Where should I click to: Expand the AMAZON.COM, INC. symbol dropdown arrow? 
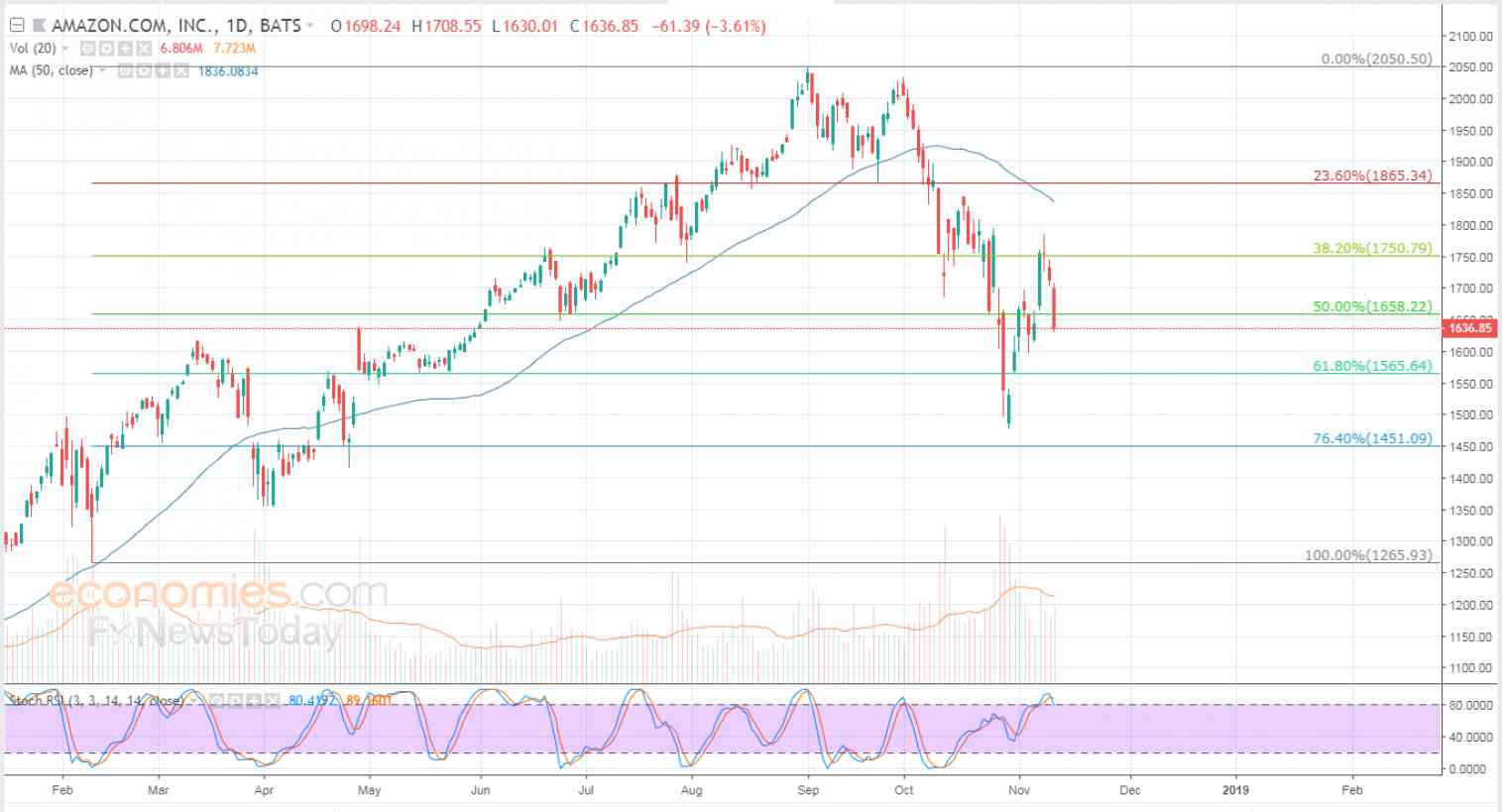(x=309, y=26)
